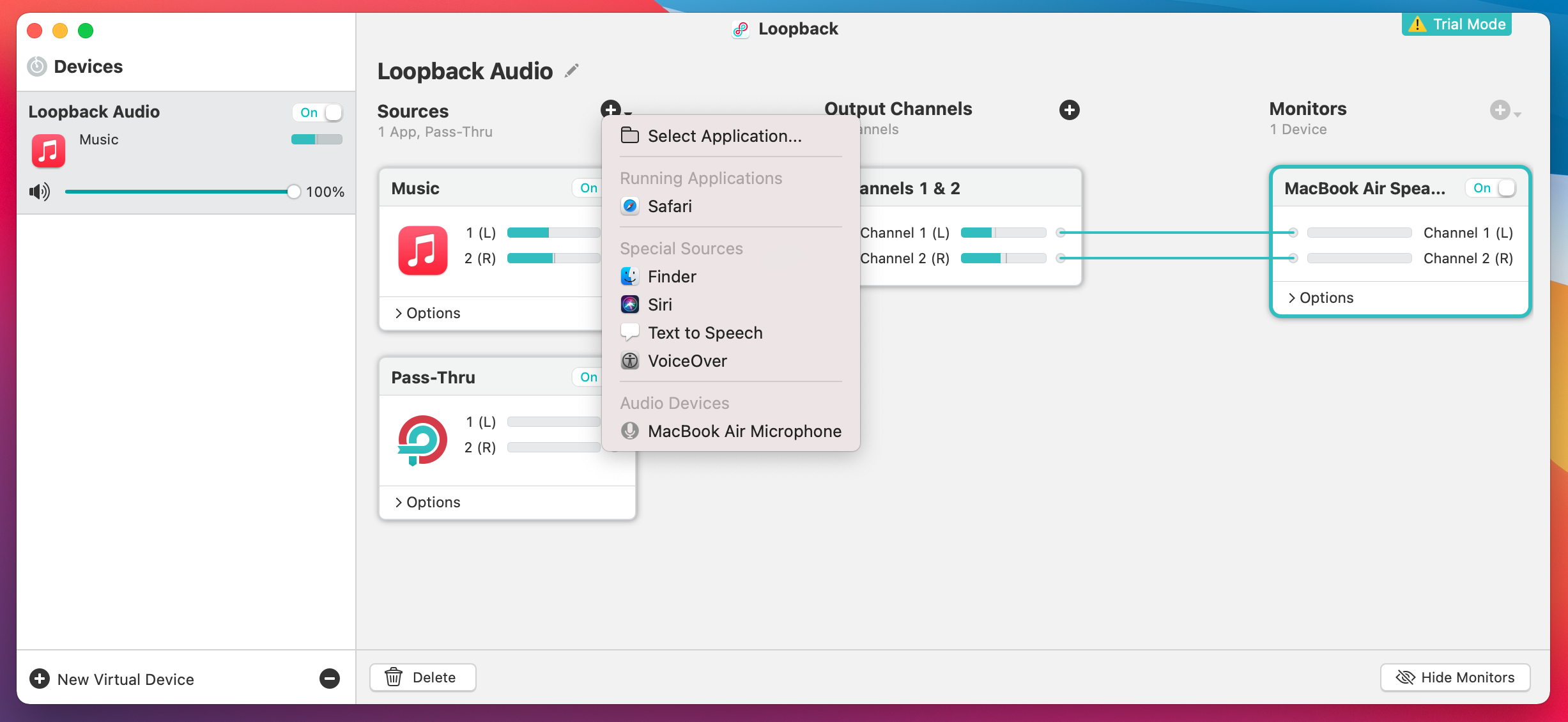This screenshot has height=722, width=1568.
Task: Choose Select Application… from the menu
Action: [731, 135]
